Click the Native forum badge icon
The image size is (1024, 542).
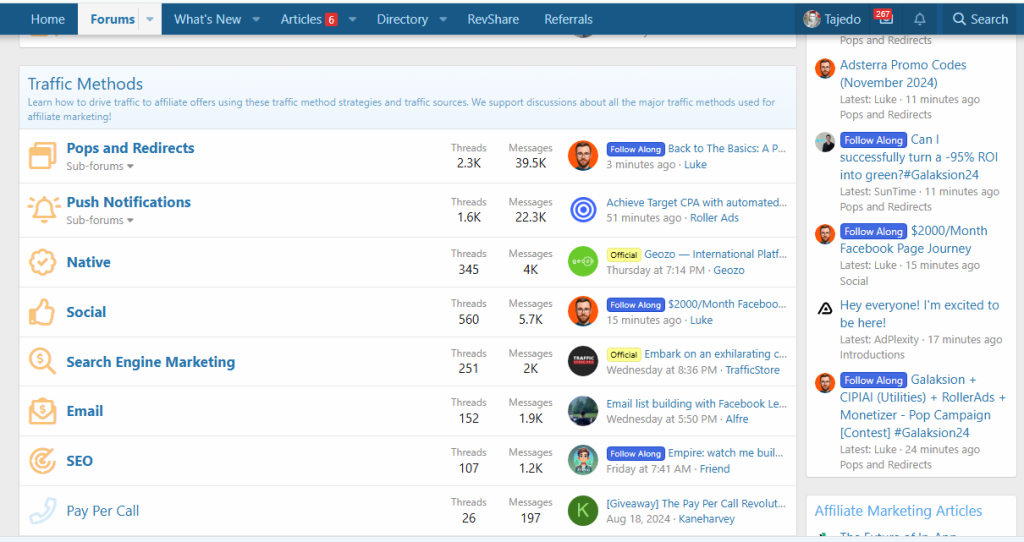[42, 262]
